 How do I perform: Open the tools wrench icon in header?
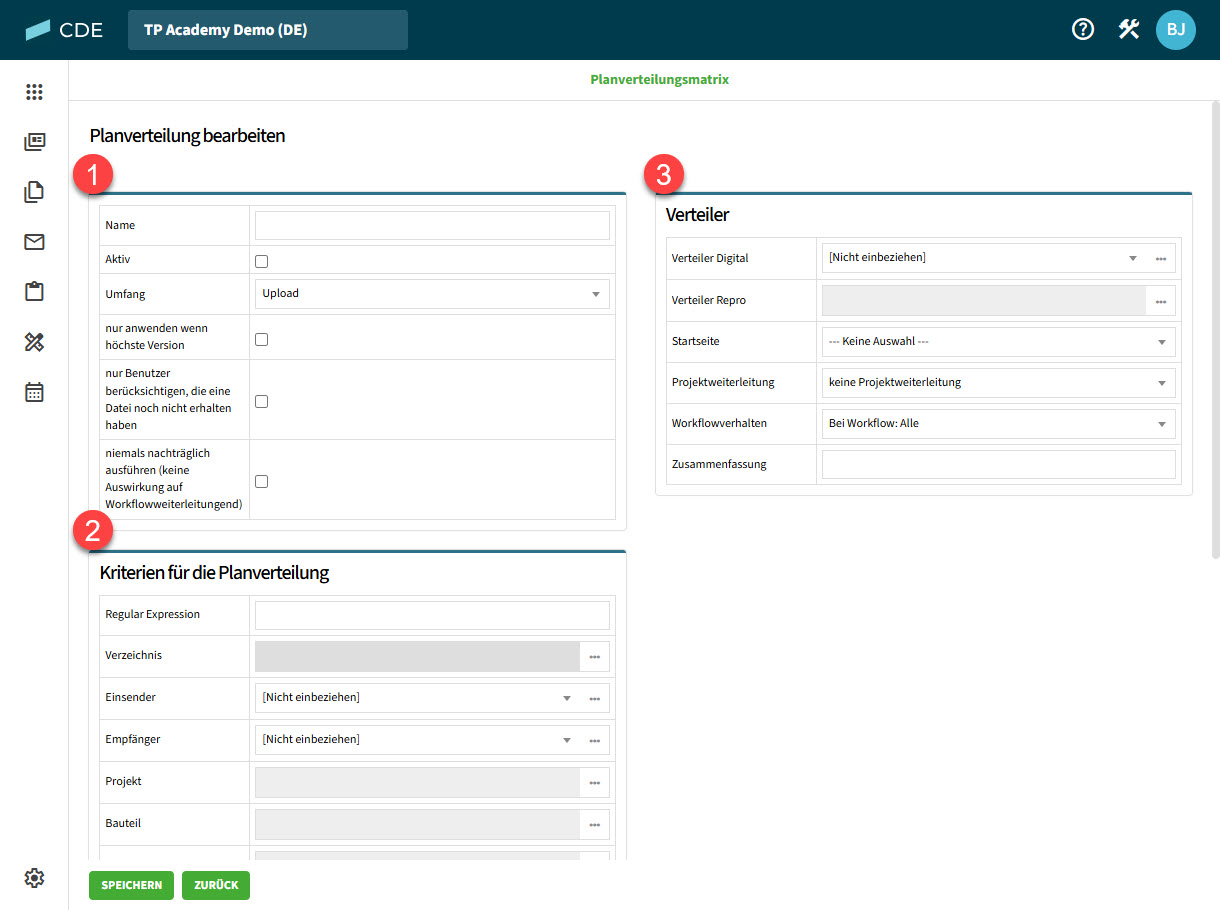click(x=1129, y=30)
